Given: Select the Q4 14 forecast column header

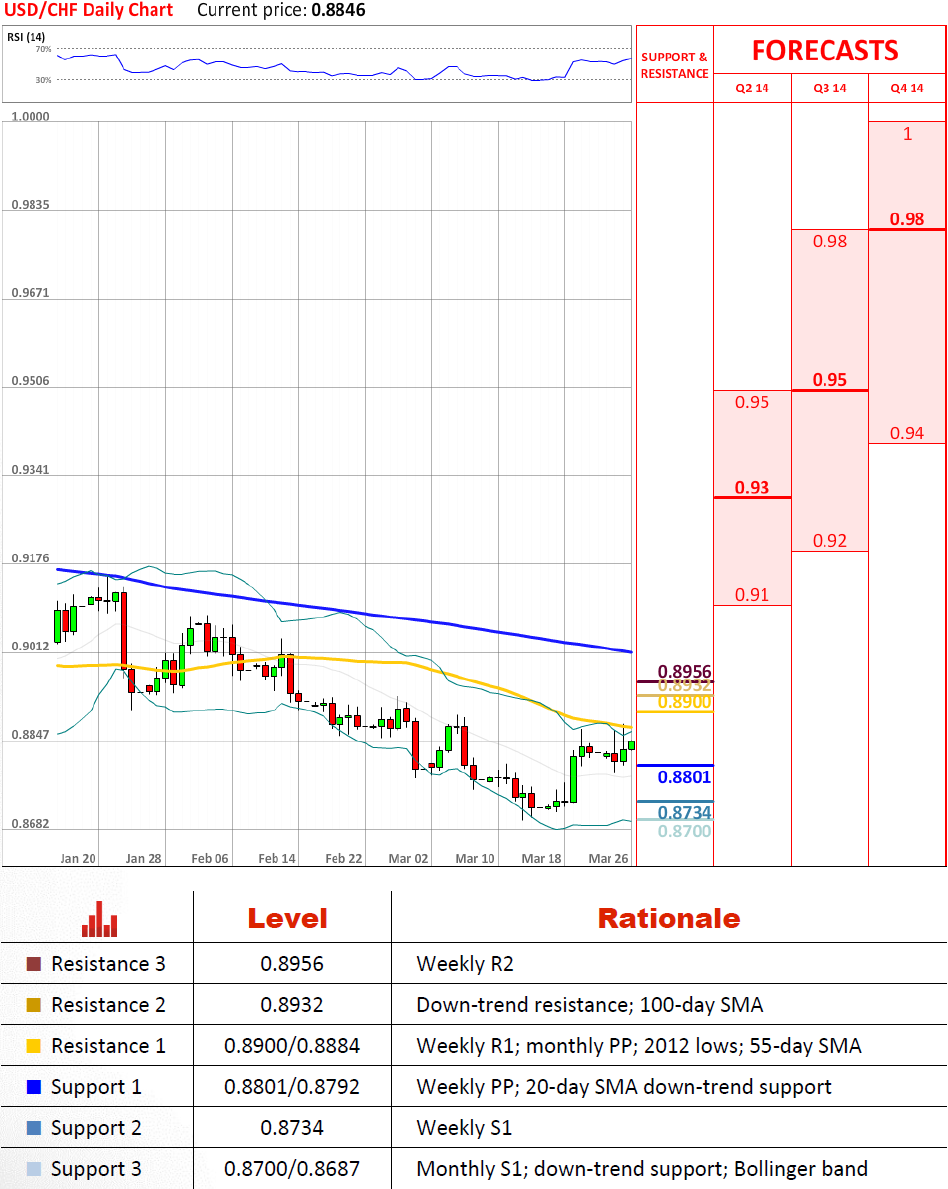Looking at the screenshot, I should pos(907,88).
